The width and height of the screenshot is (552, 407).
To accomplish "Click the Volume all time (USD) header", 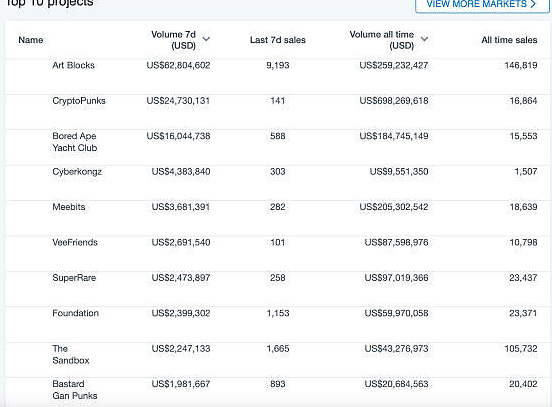I will click(382, 40).
